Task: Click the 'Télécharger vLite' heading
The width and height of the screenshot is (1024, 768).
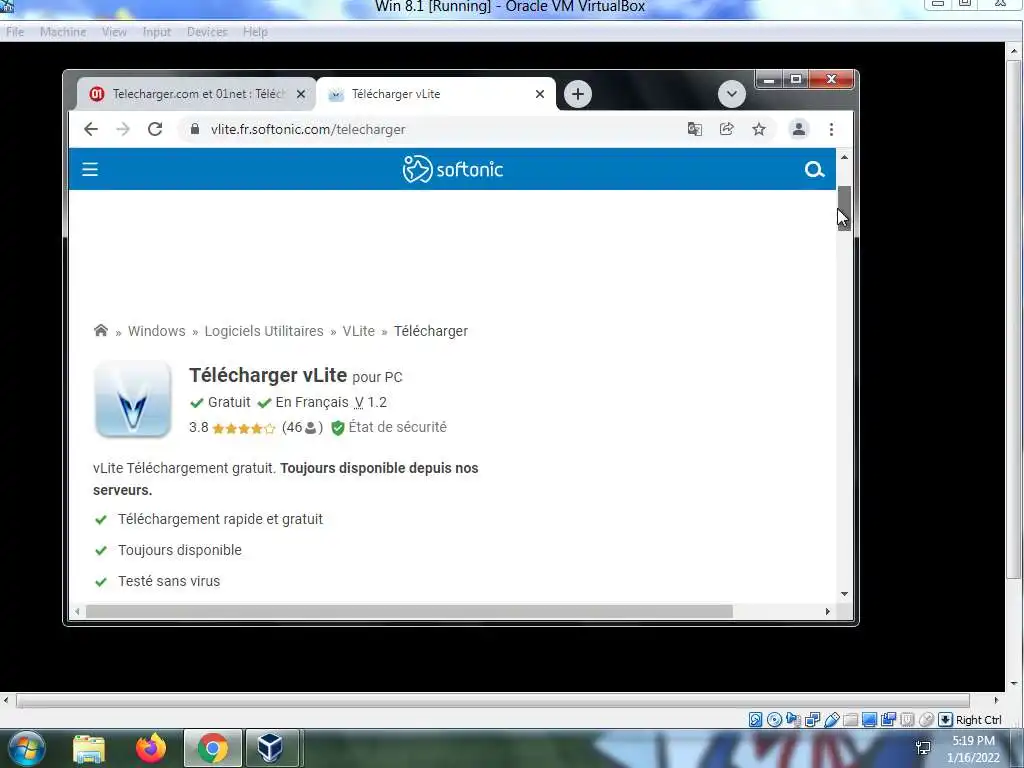Action: [268, 376]
